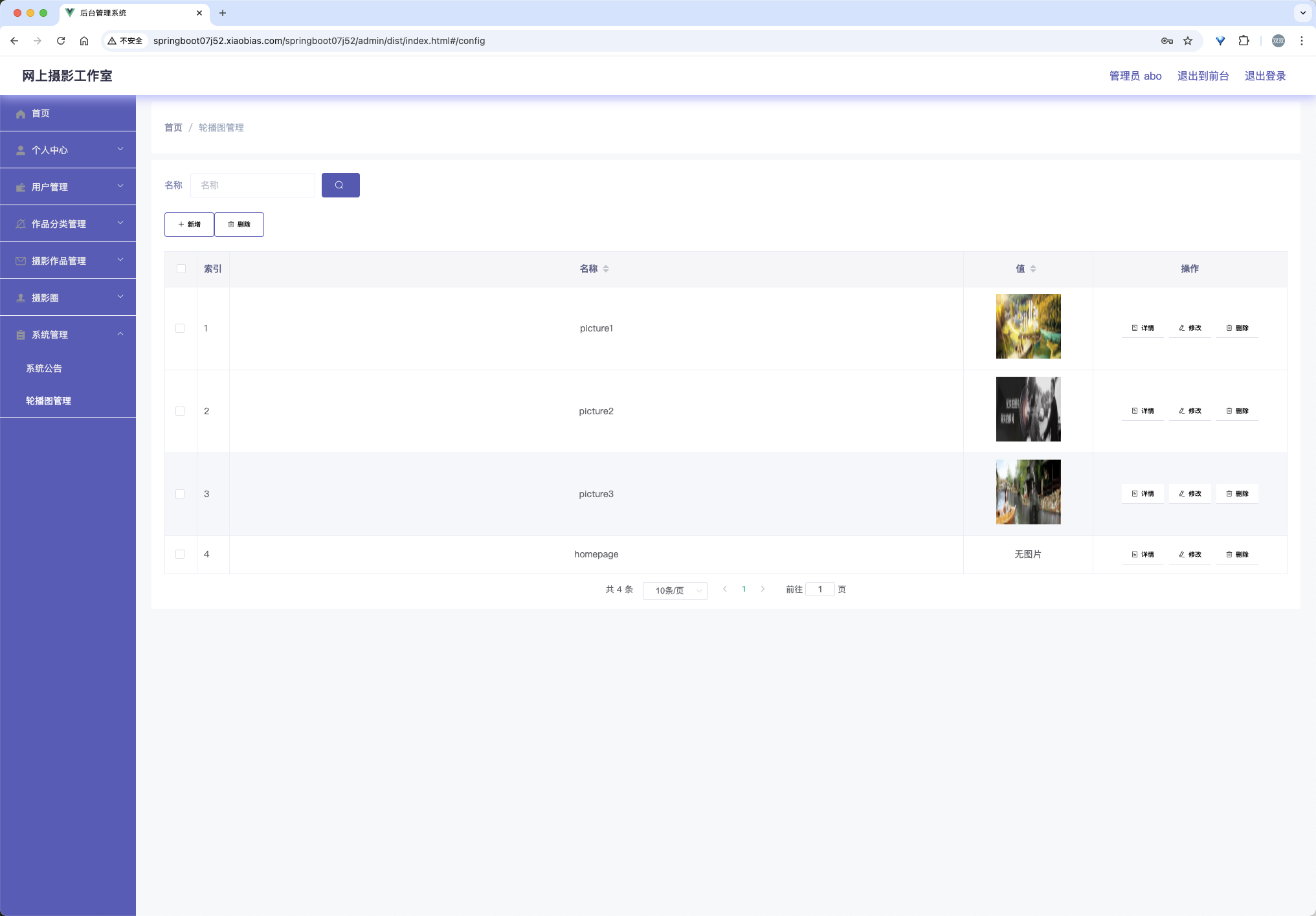1316x916 pixels.
Task: Check the picture3 row checkbox
Action: point(180,494)
